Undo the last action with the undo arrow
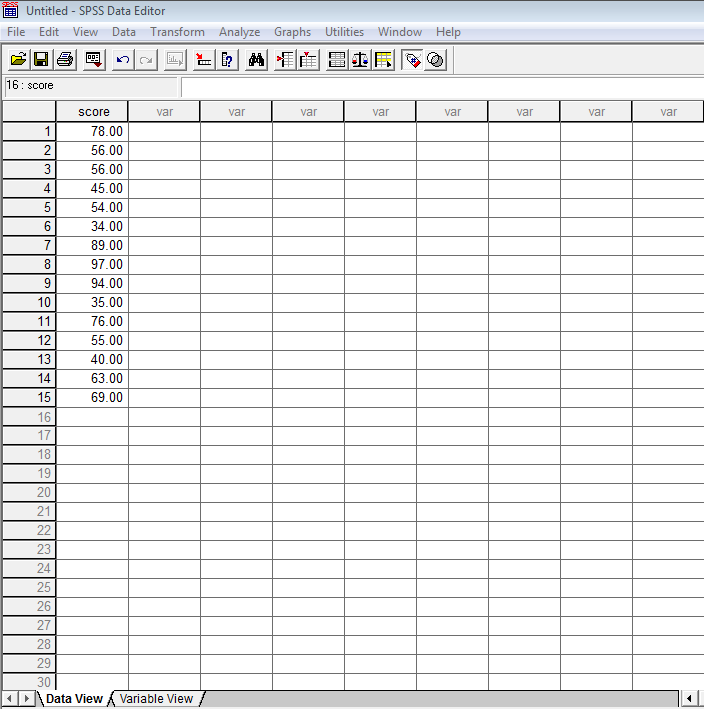 (123, 60)
